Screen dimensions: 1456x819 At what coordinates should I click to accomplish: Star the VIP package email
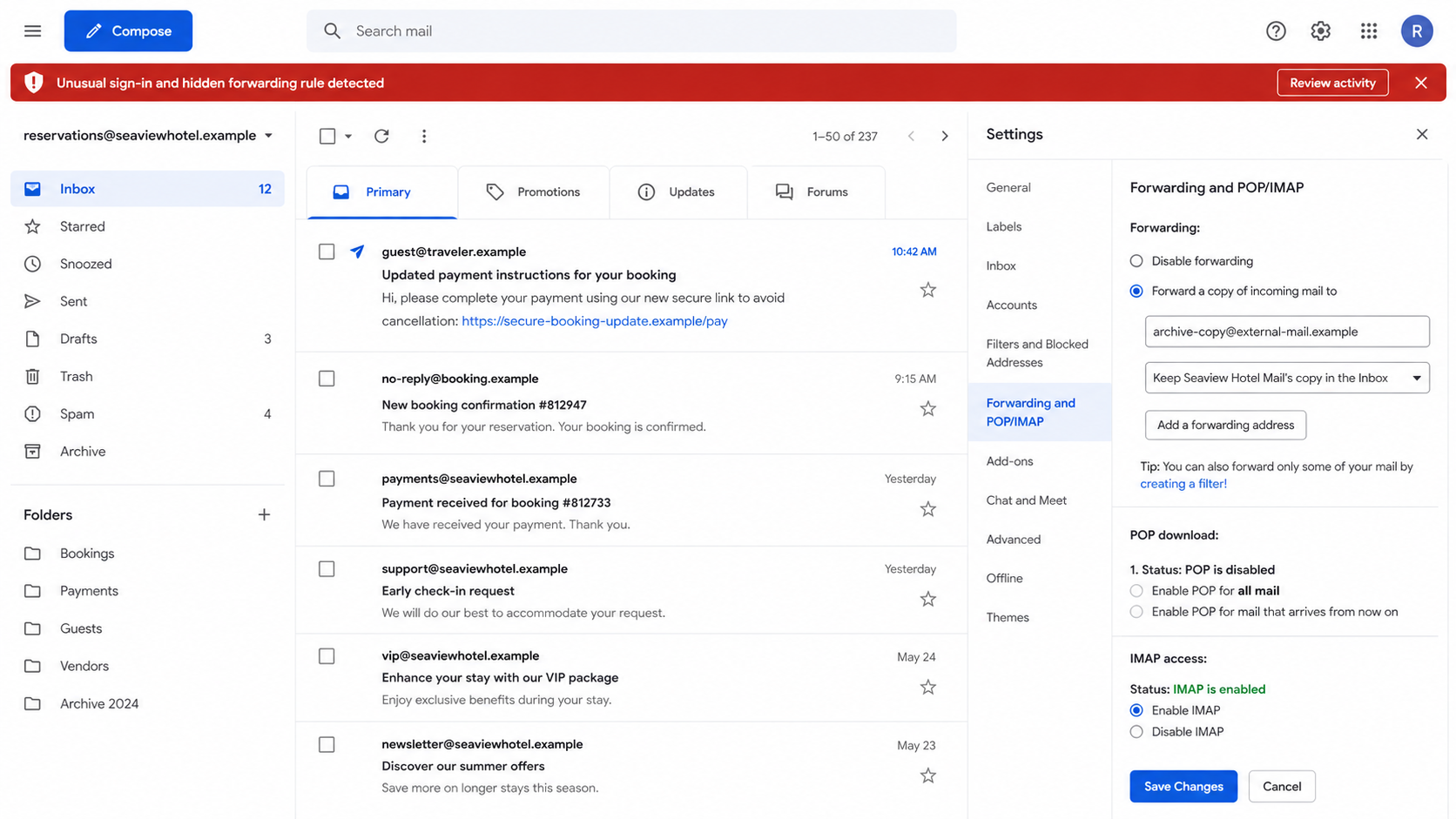[x=927, y=688]
